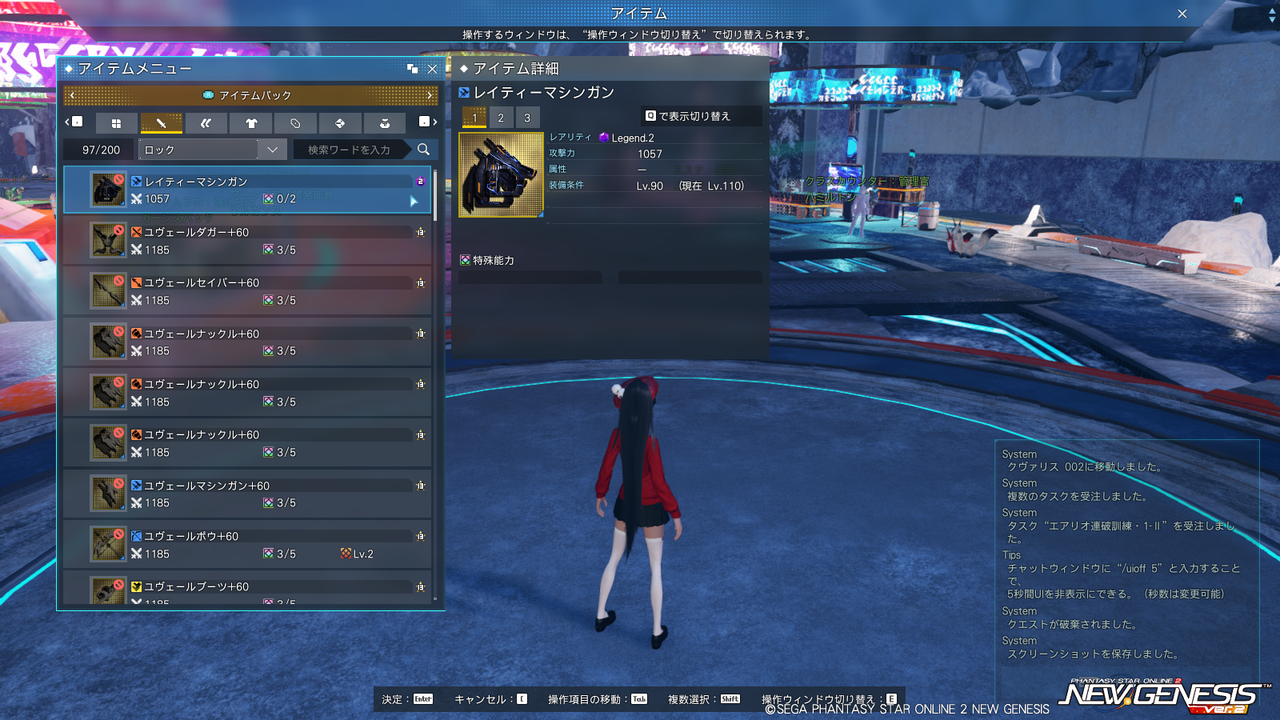Screen dimensions: 1280x720
Task: Click the ユヴェールマシンガン+60 weapon thumbnail
Action: click(x=108, y=494)
